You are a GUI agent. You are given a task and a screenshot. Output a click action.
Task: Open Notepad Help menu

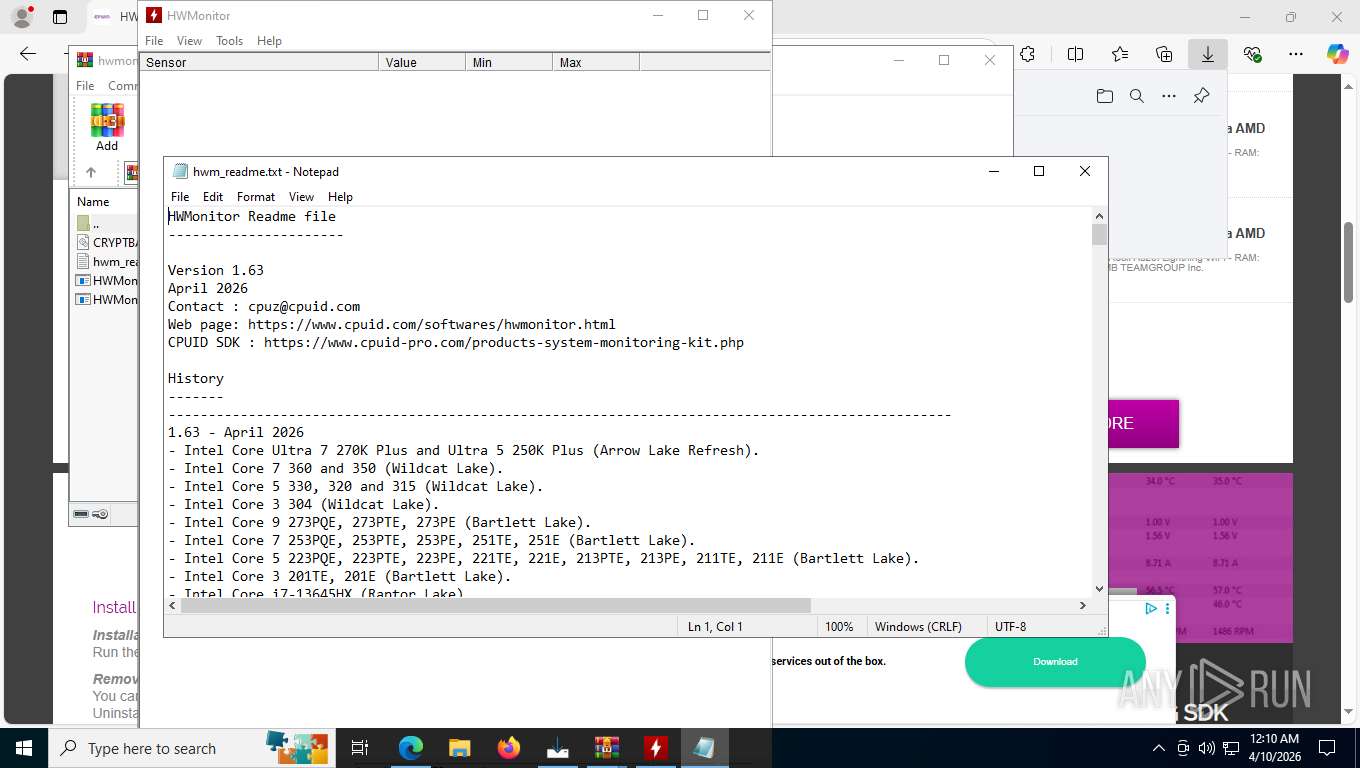pyautogui.click(x=340, y=197)
